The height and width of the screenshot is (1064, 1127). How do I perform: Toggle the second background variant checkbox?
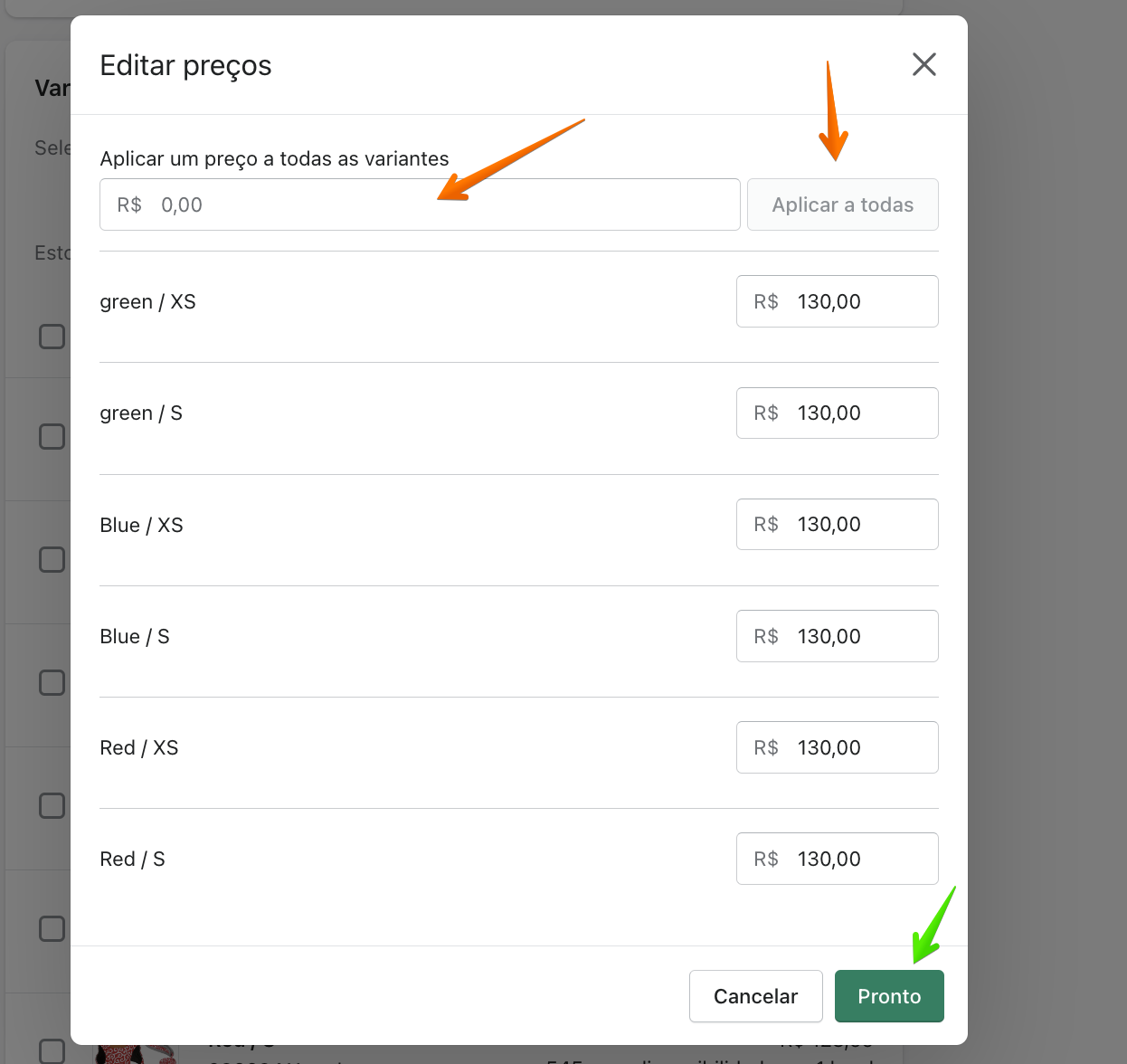click(52, 437)
